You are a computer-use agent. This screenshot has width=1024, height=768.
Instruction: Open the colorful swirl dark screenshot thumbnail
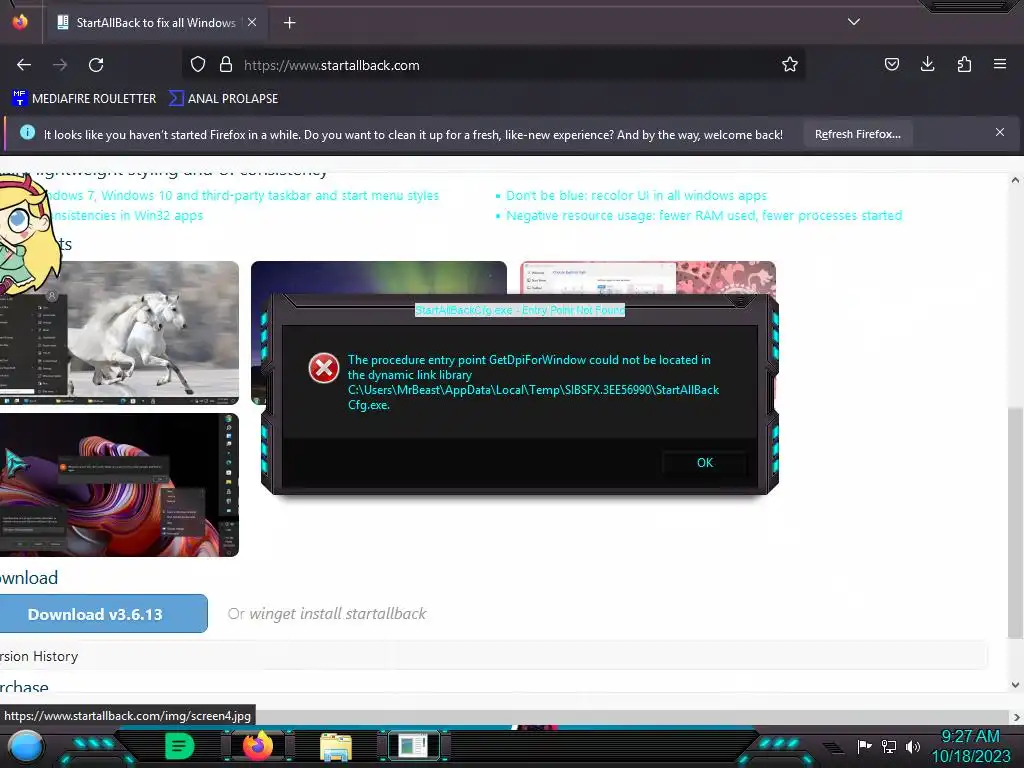pos(120,485)
